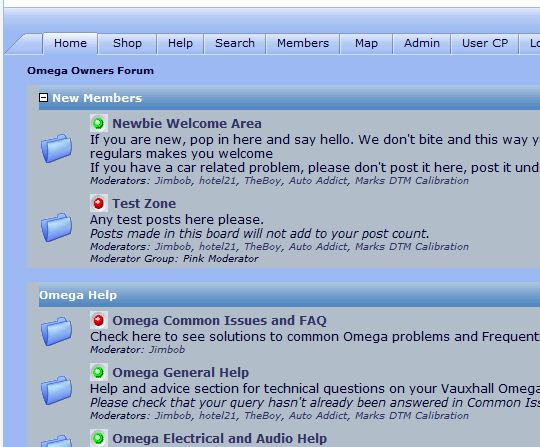Go to the Search tab

[235, 43]
